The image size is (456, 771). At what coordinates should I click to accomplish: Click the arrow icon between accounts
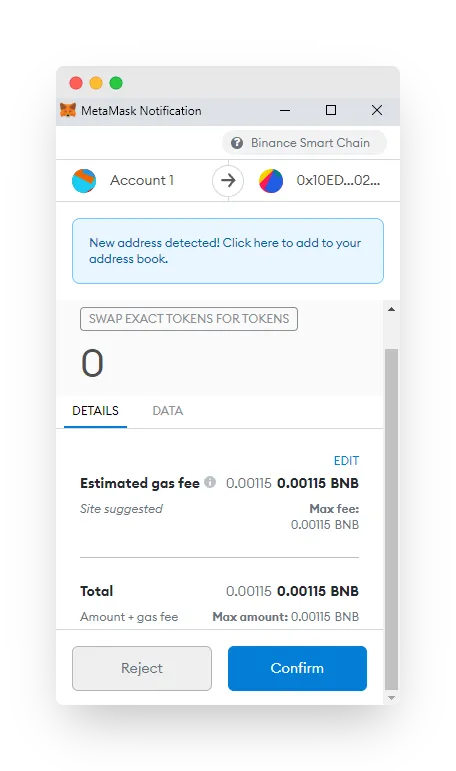pyautogui.click(x=228, y=180)
